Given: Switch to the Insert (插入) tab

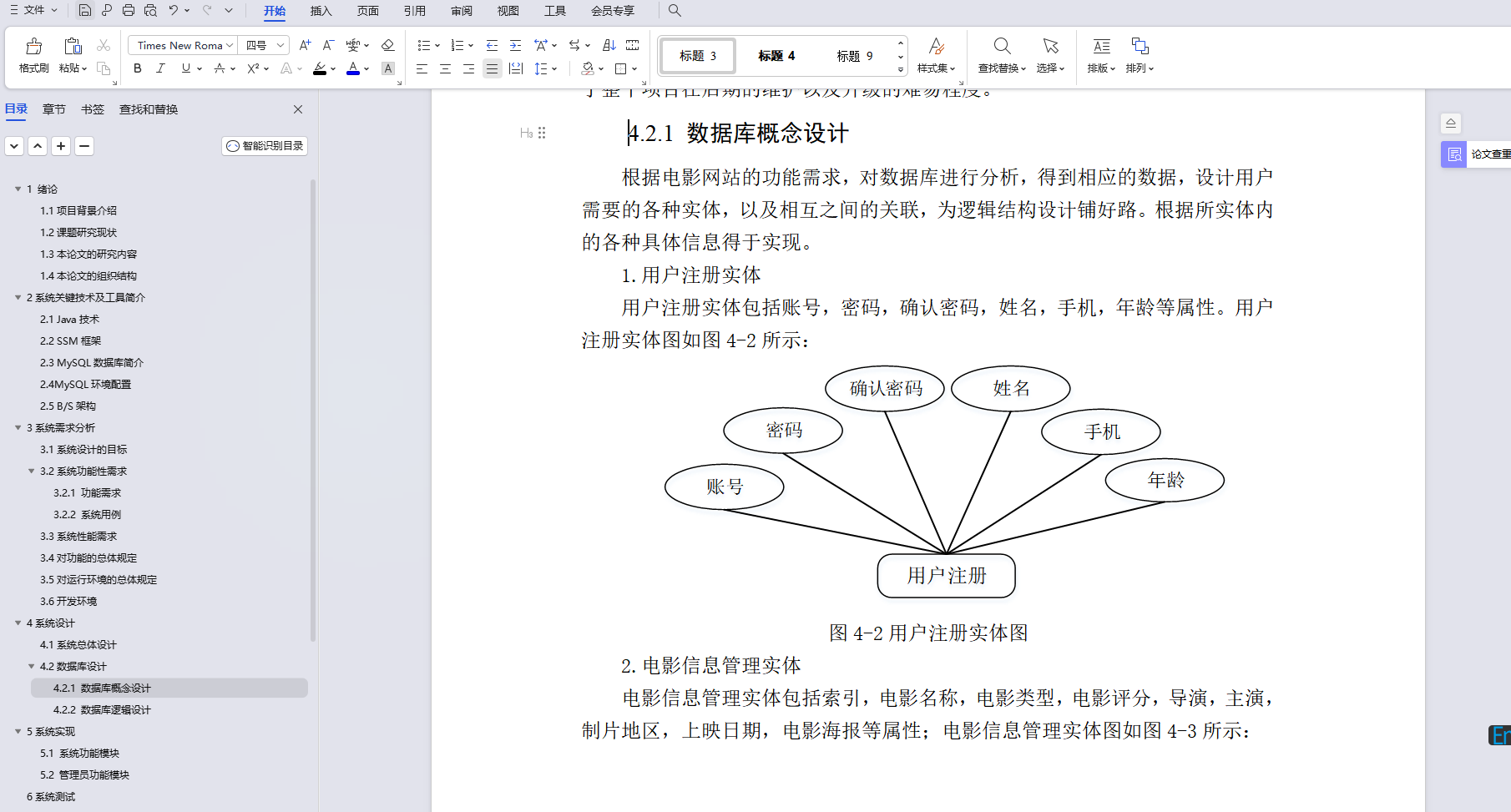Looking at the screenshot, I should coord(321,11).
